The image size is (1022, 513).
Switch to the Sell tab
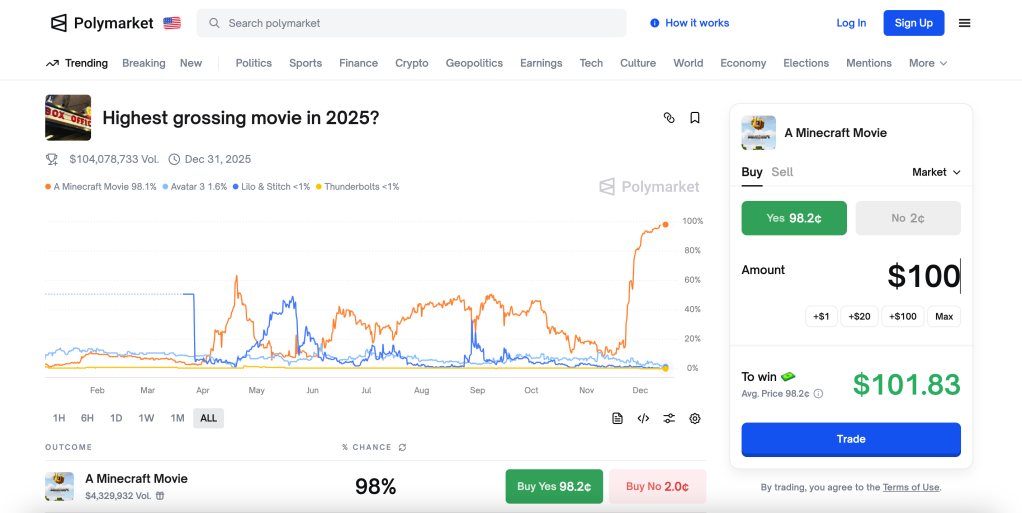[x=782, y=172]
